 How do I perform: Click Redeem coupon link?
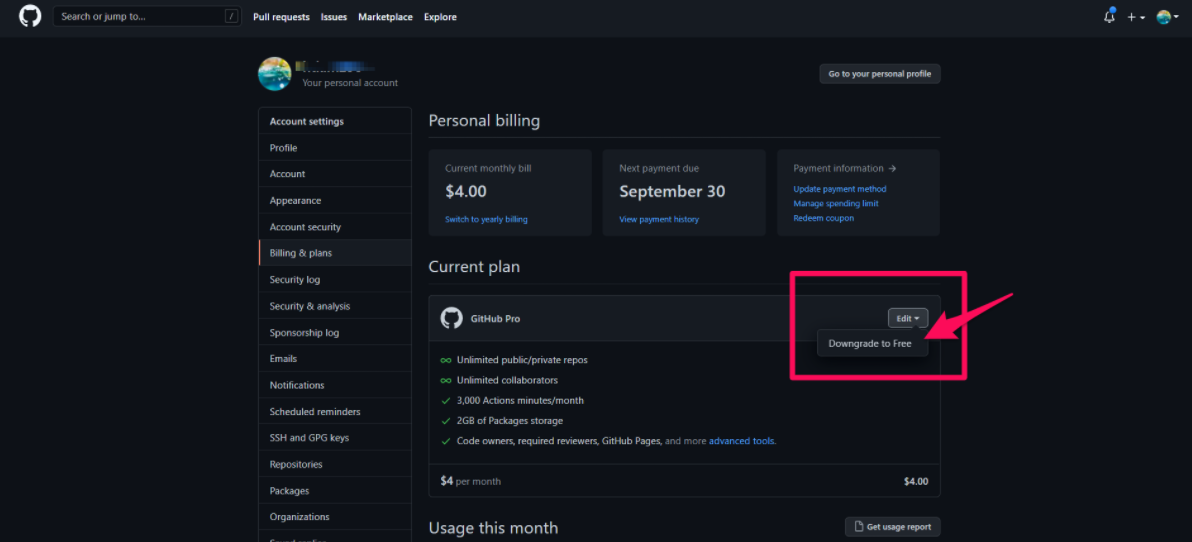[823, 218]
